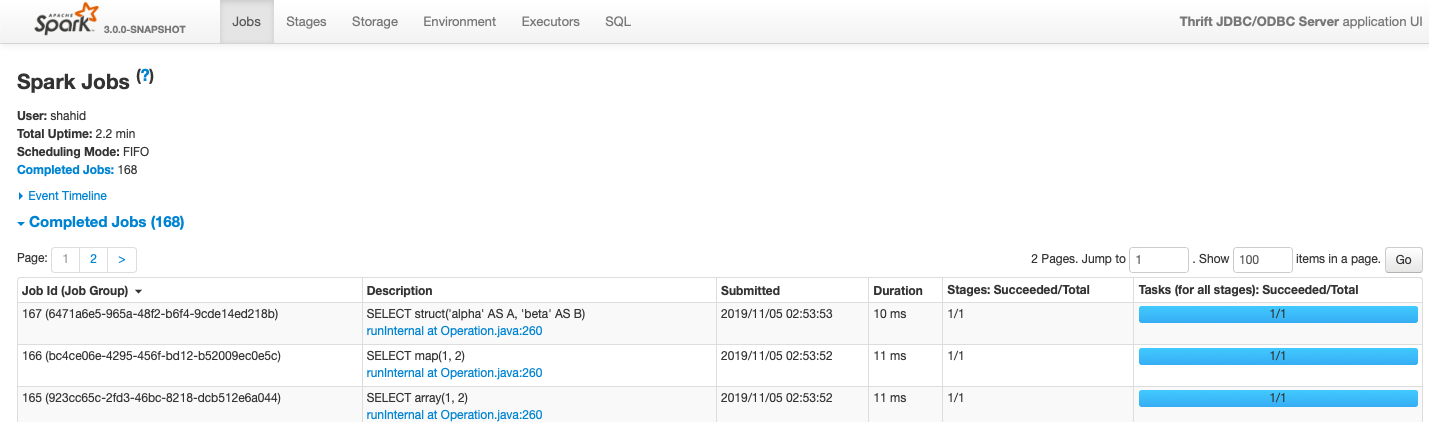
Task: Click the 3.0.0-SNAPSHOT version label
Action: (x=146, y=29)
